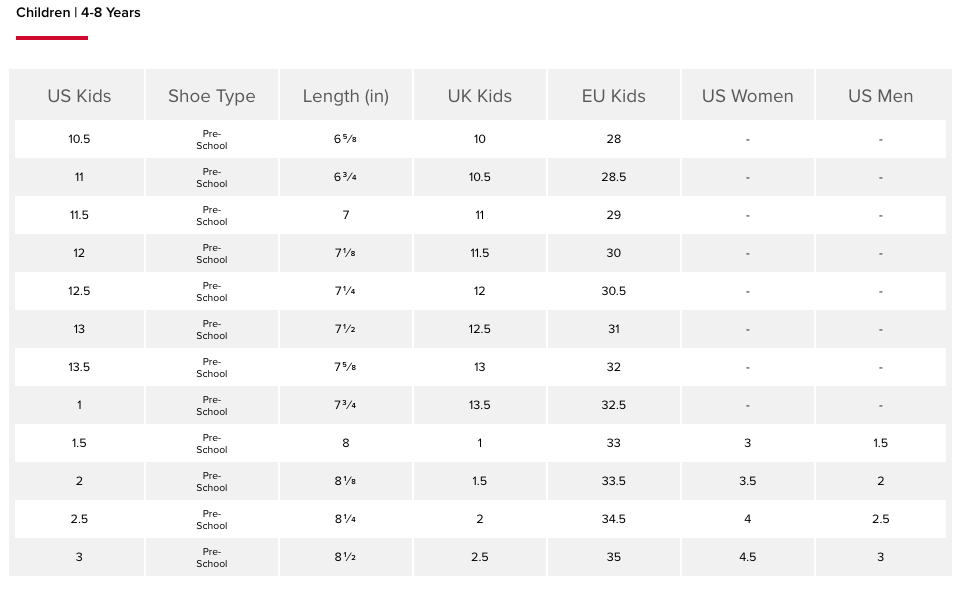Click the UK Kids column header
This screenshot has height=589, width=965.
click(x=480, y=96)
